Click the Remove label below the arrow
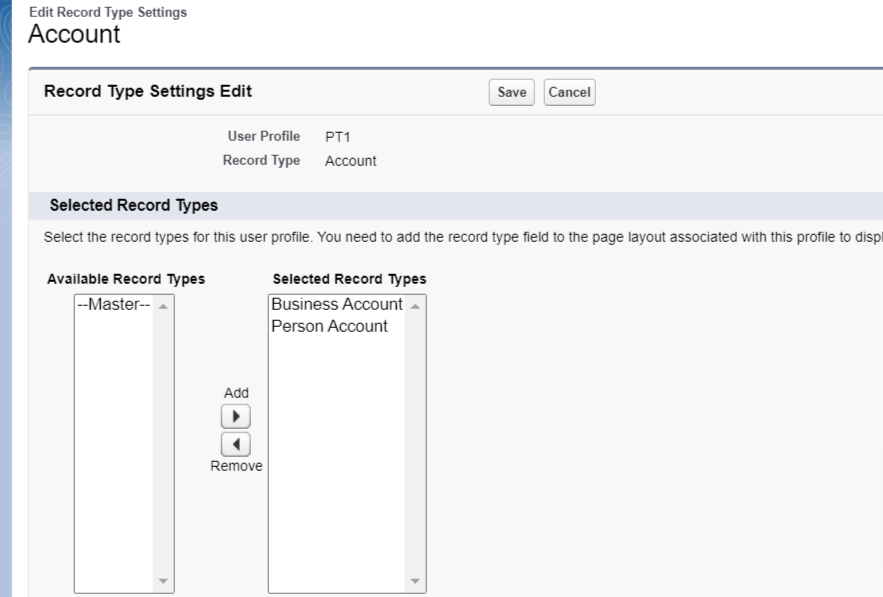This screenshot has width=883, height=597. point(236,466)
